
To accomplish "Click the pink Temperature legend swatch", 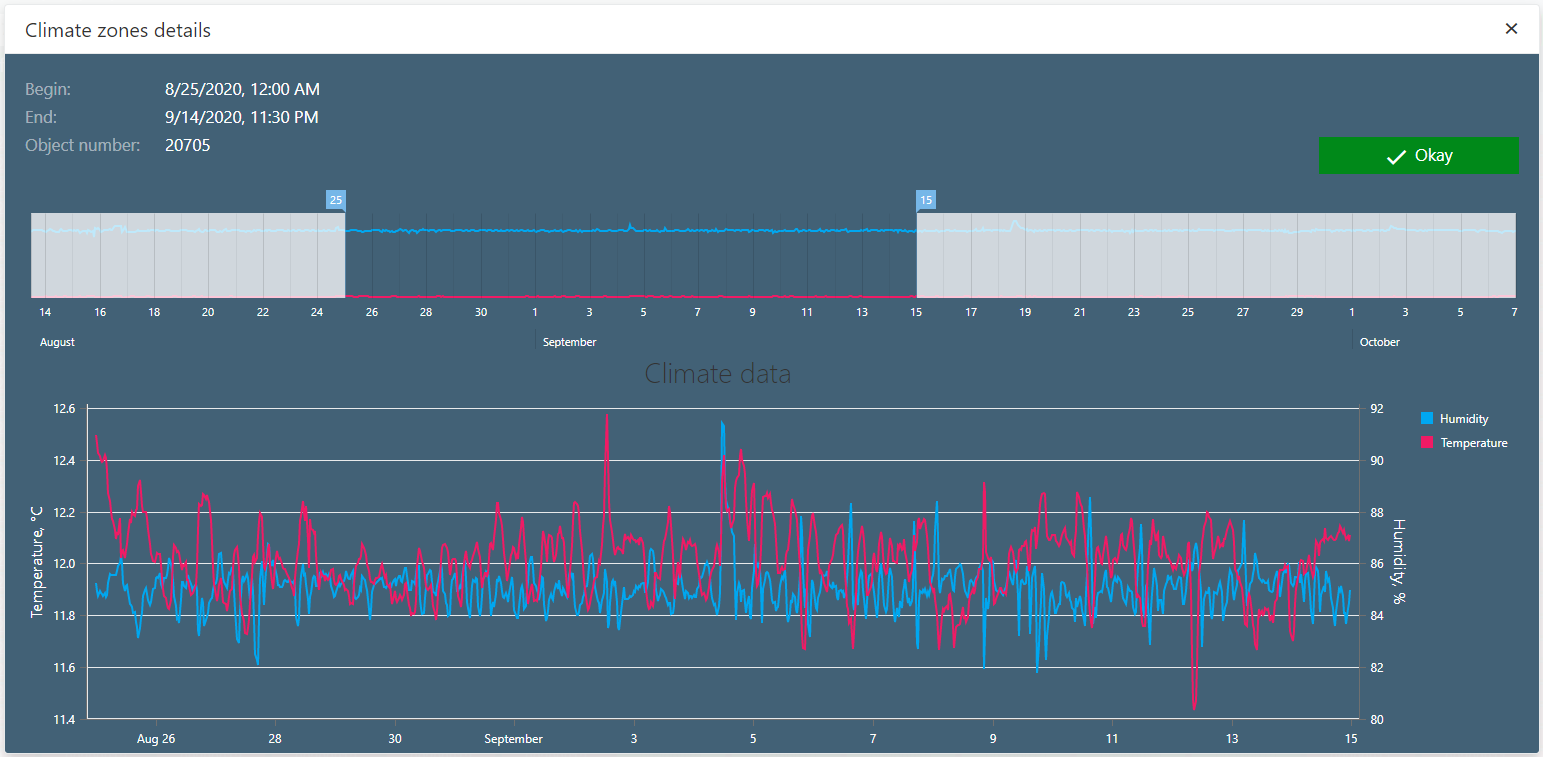I will coord(1425,442).
